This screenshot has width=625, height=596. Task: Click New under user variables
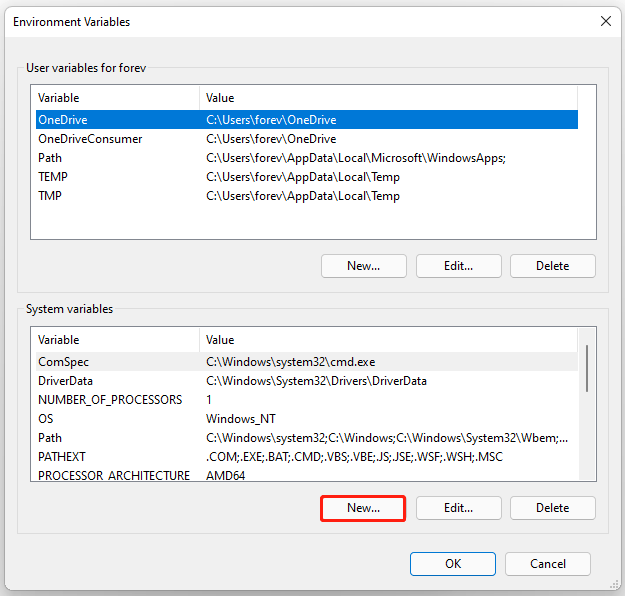pos(364,266)
